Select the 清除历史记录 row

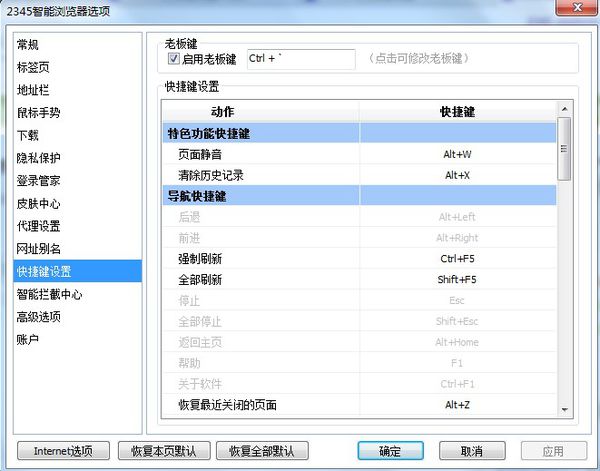click(x=359, y=175)
